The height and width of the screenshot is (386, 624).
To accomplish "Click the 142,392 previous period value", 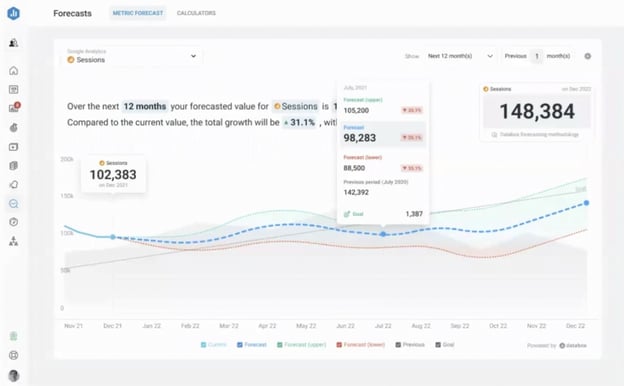I will 356,192.
